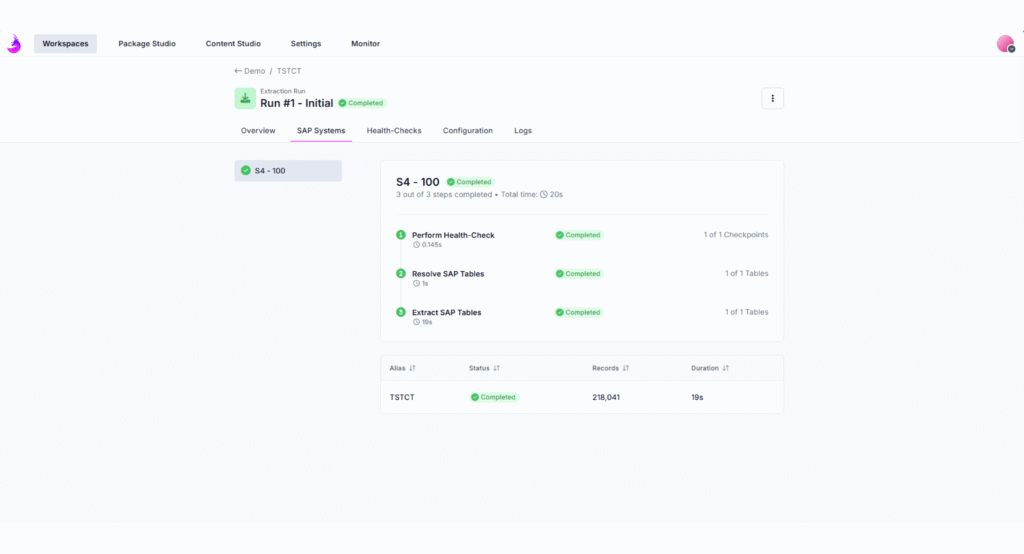
Task: Open the Logs tab
Action: point(522,131)
